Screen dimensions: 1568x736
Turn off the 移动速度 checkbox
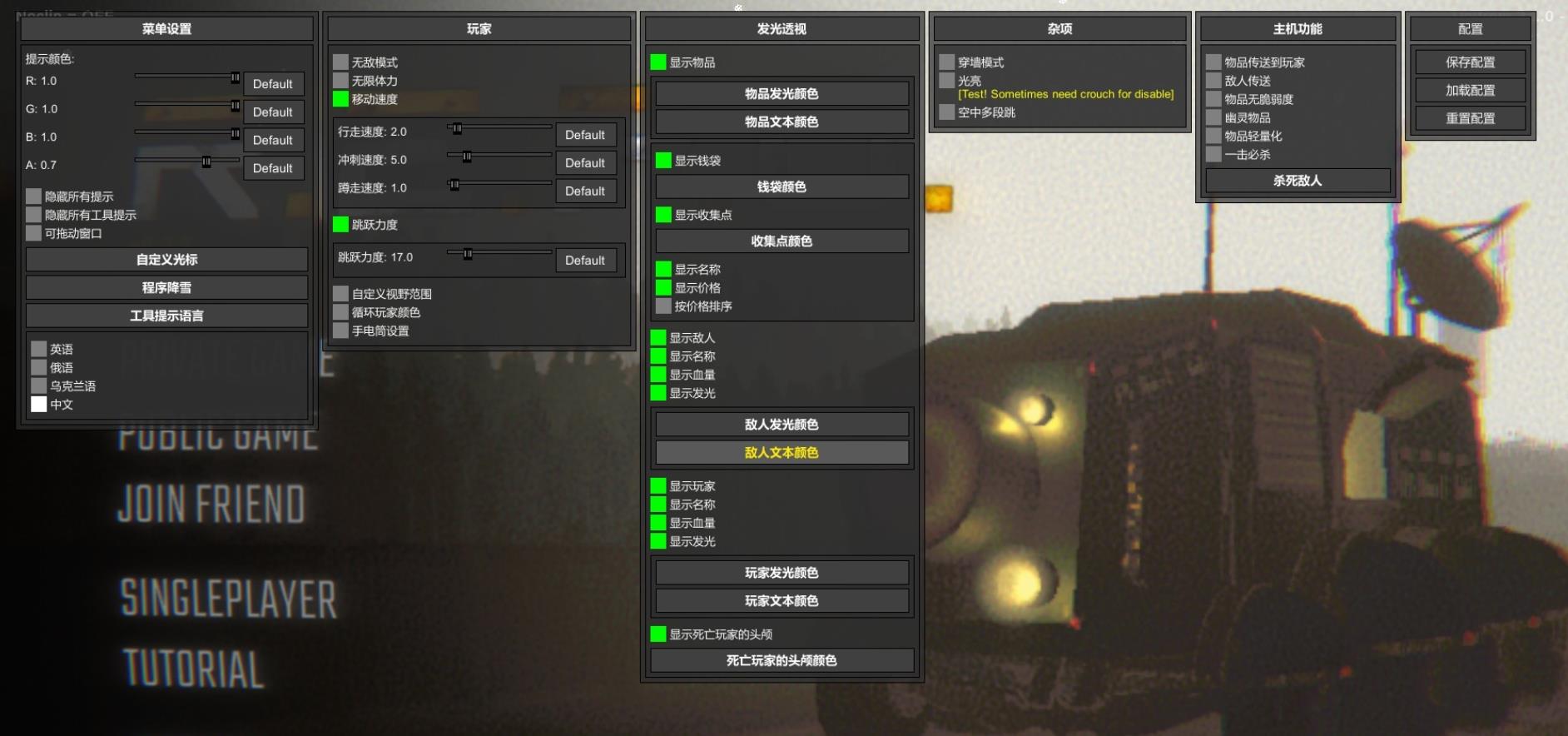click(x=340, y=99)
